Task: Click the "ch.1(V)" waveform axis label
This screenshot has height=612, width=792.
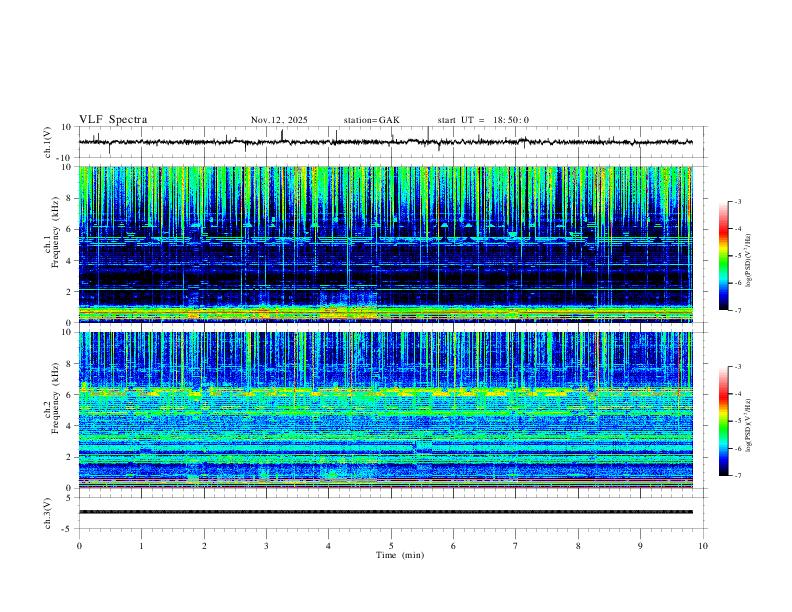Action: 48,142
